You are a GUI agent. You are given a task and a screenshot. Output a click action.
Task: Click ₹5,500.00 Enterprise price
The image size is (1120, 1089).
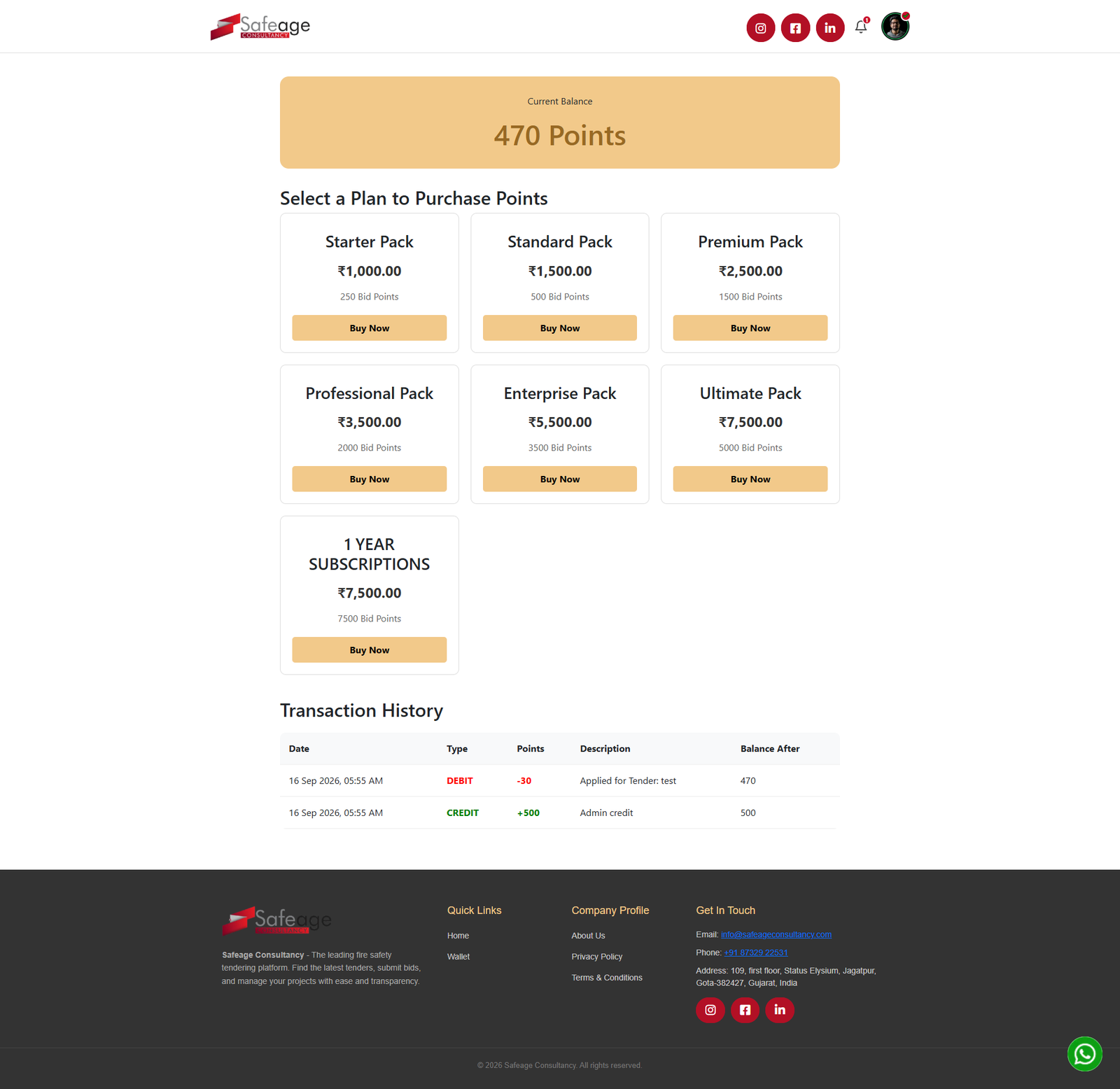(x=560, y=422)
